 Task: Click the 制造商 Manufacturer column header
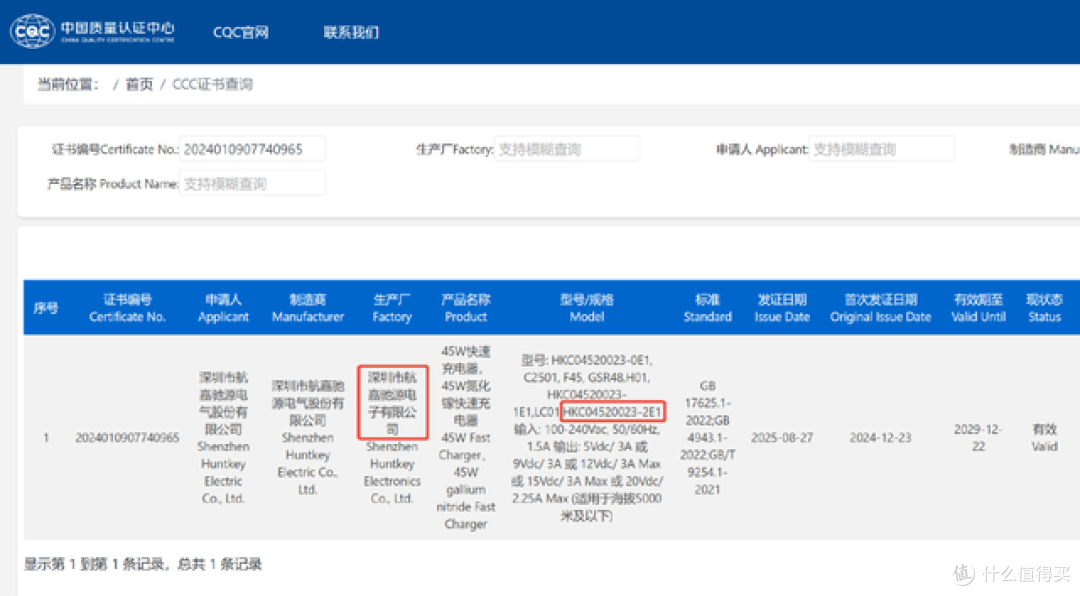tap(308, 308)
